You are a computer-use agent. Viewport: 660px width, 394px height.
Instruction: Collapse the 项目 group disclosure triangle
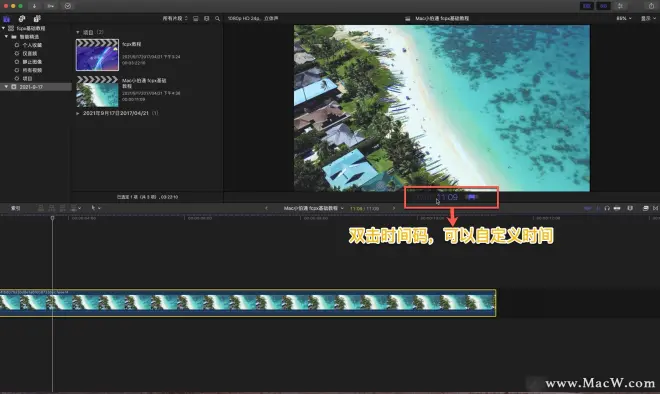pyautogui.click(x=77, y=32)
